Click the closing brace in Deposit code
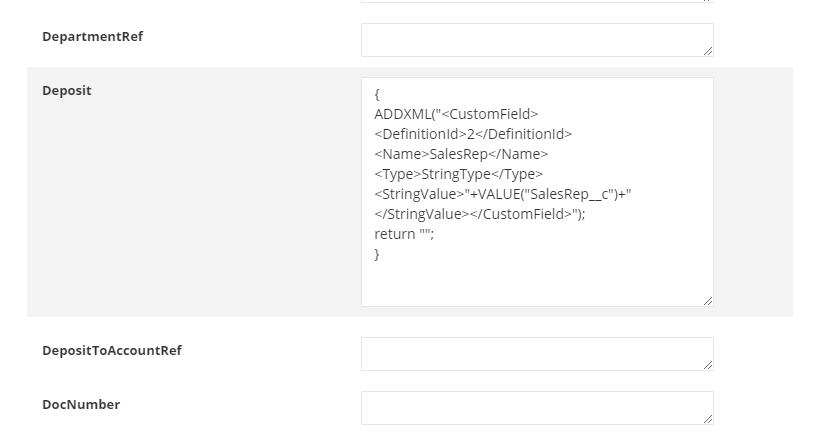Screen dimensions: 817x436 click(377, 254)
